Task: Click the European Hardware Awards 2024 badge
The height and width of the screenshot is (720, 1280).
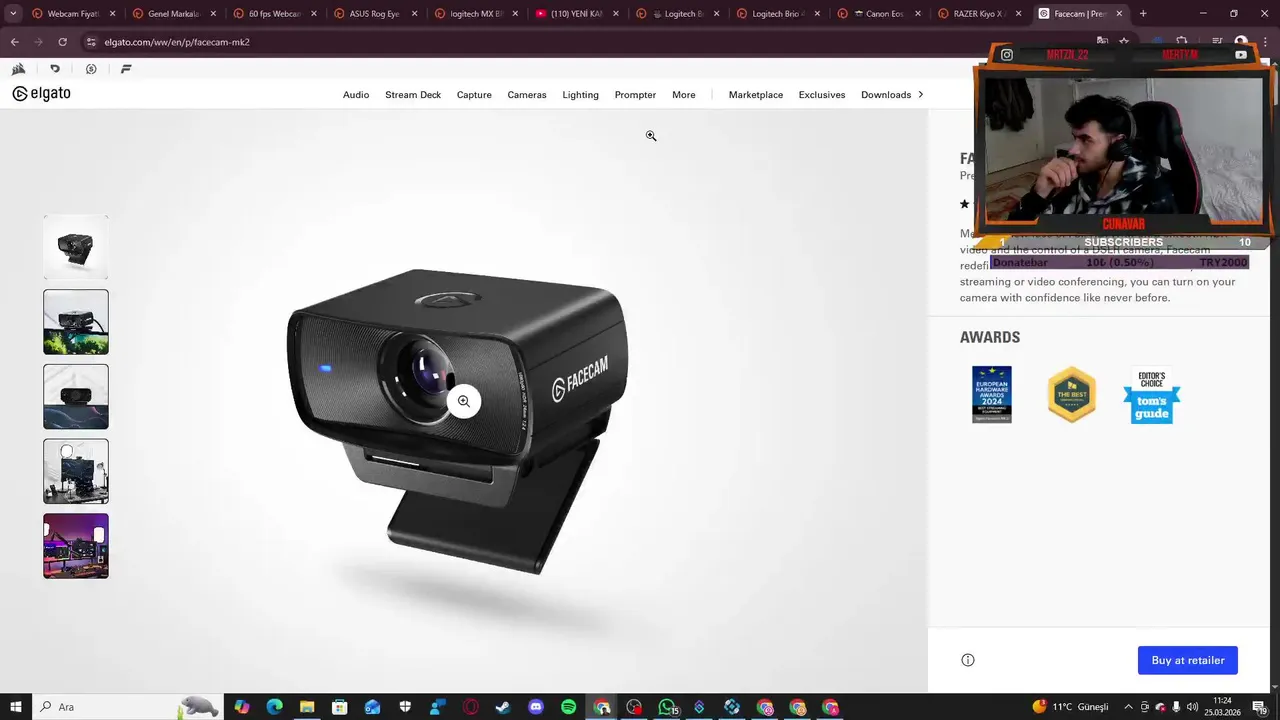Action: click(992, 394)
